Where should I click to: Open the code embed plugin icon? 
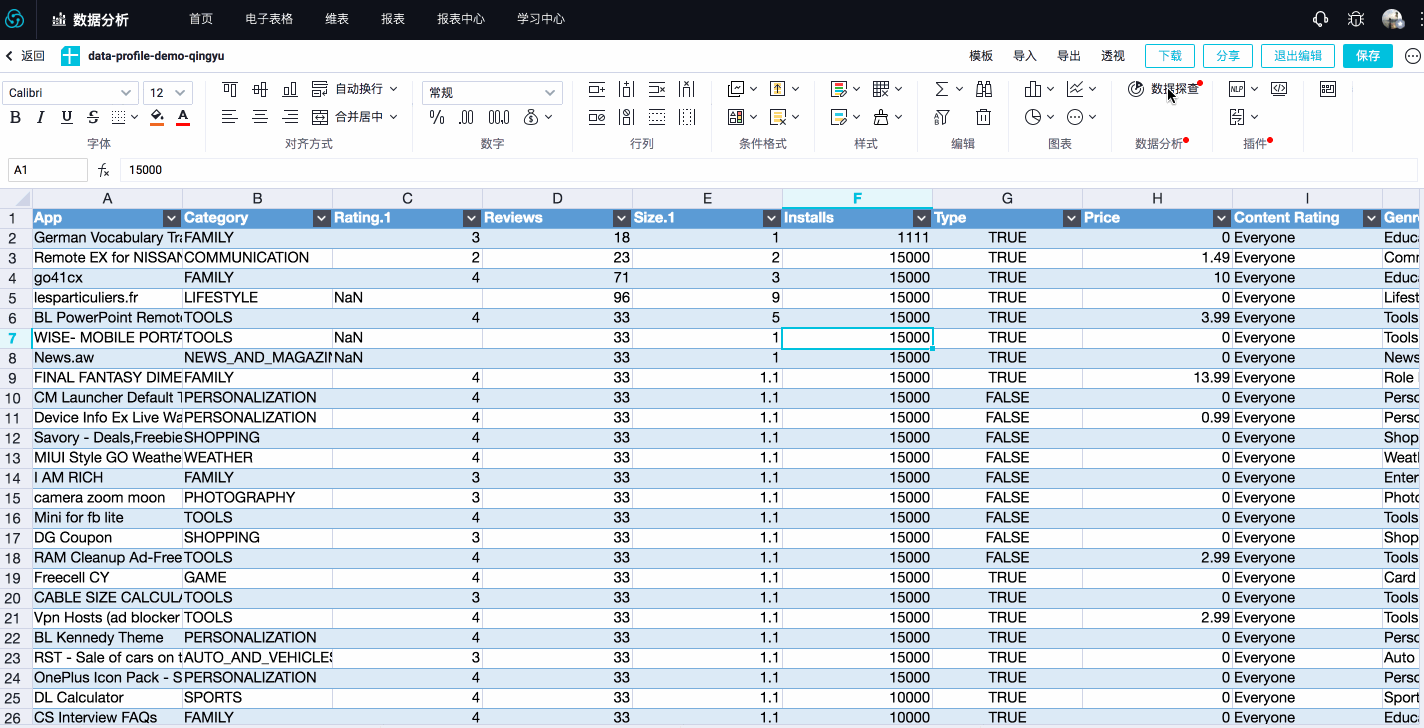click(1279, 89)
